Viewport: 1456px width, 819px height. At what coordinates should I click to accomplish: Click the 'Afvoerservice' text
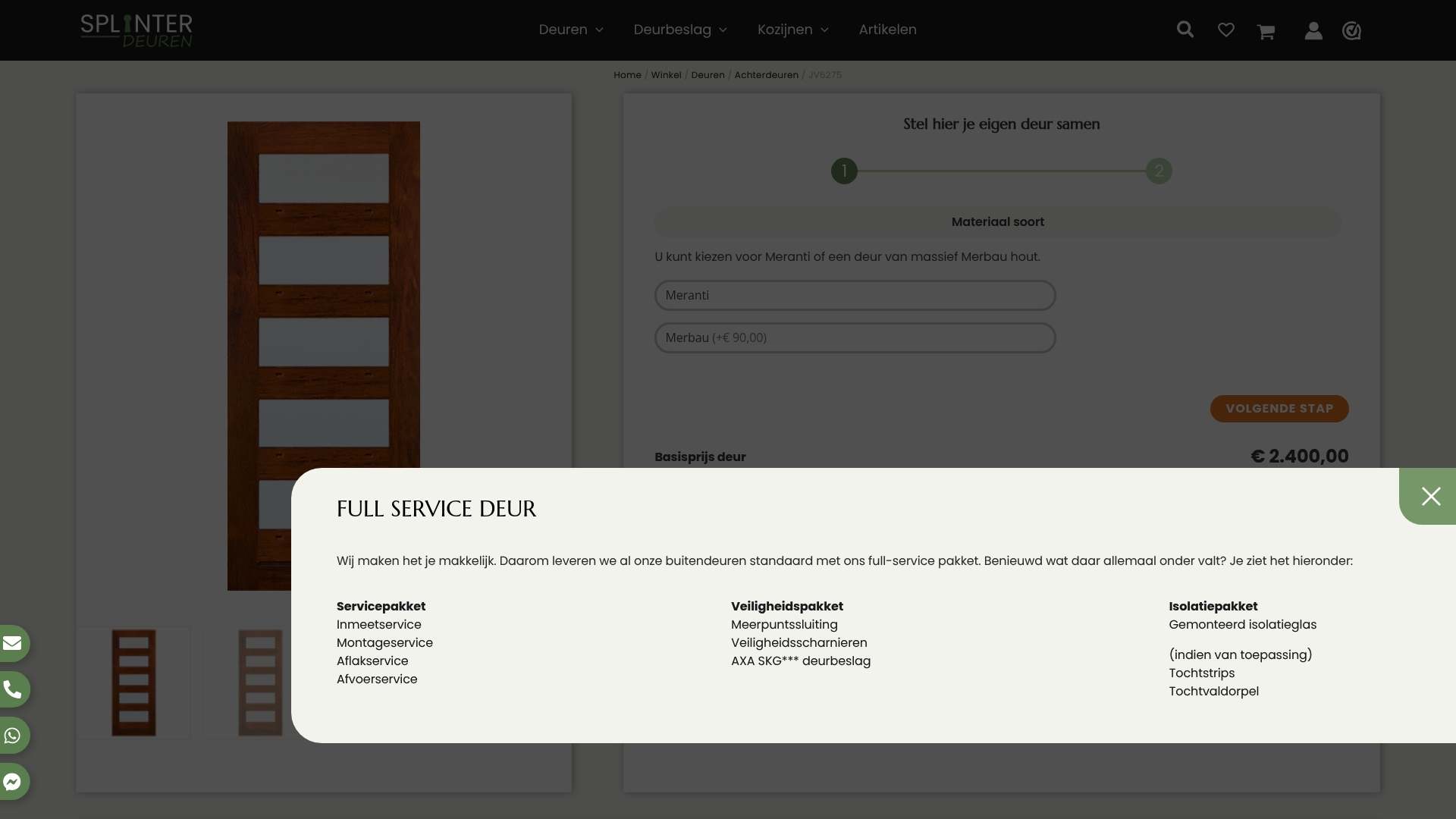377,679
